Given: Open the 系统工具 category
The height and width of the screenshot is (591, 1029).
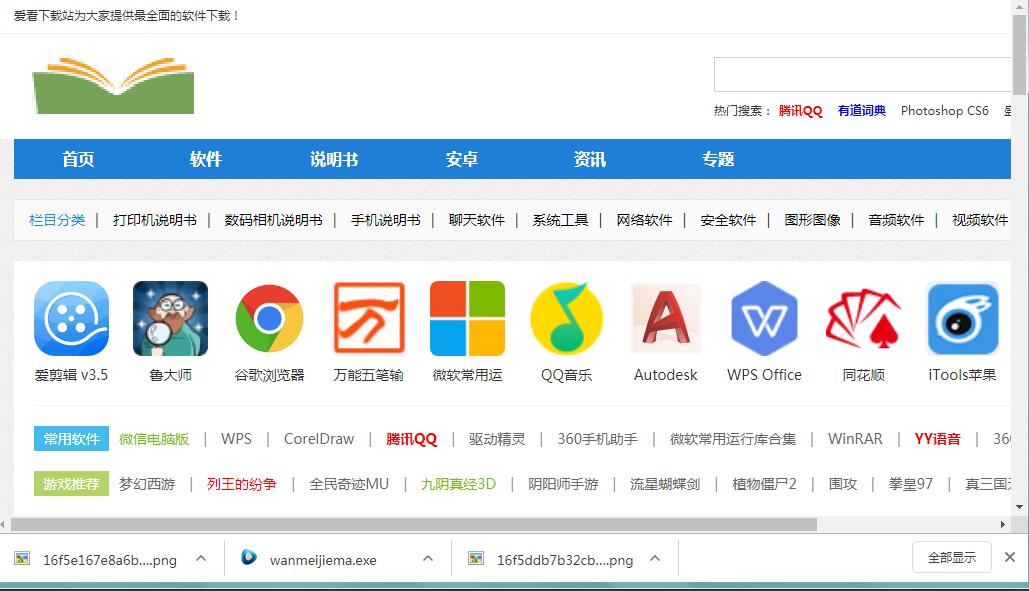Looking at the screenshot, I should coord(560,220).
